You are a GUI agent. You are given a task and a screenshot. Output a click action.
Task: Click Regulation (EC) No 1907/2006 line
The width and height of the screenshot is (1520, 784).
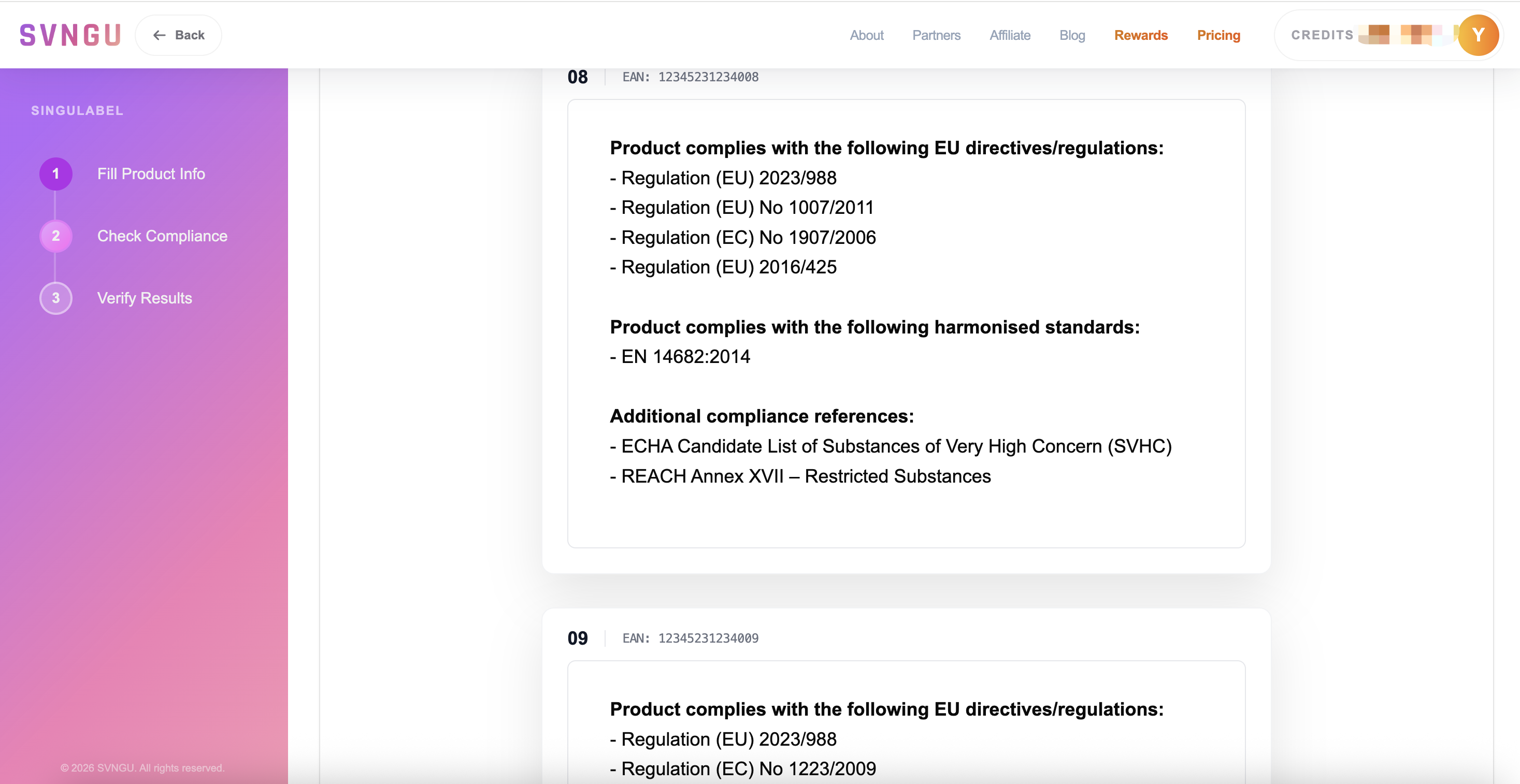point(743,238)
